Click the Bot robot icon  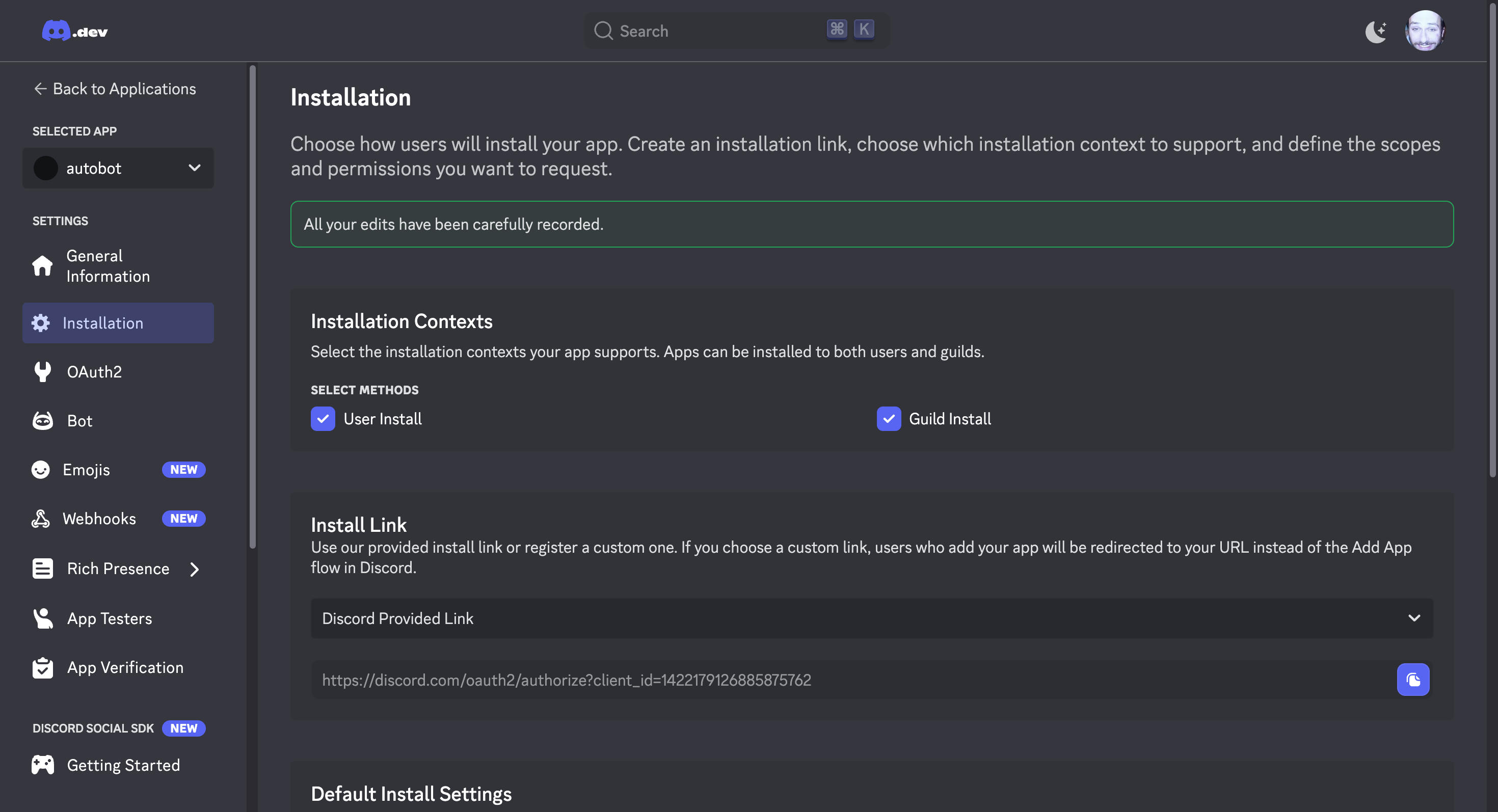click(42, 421)
